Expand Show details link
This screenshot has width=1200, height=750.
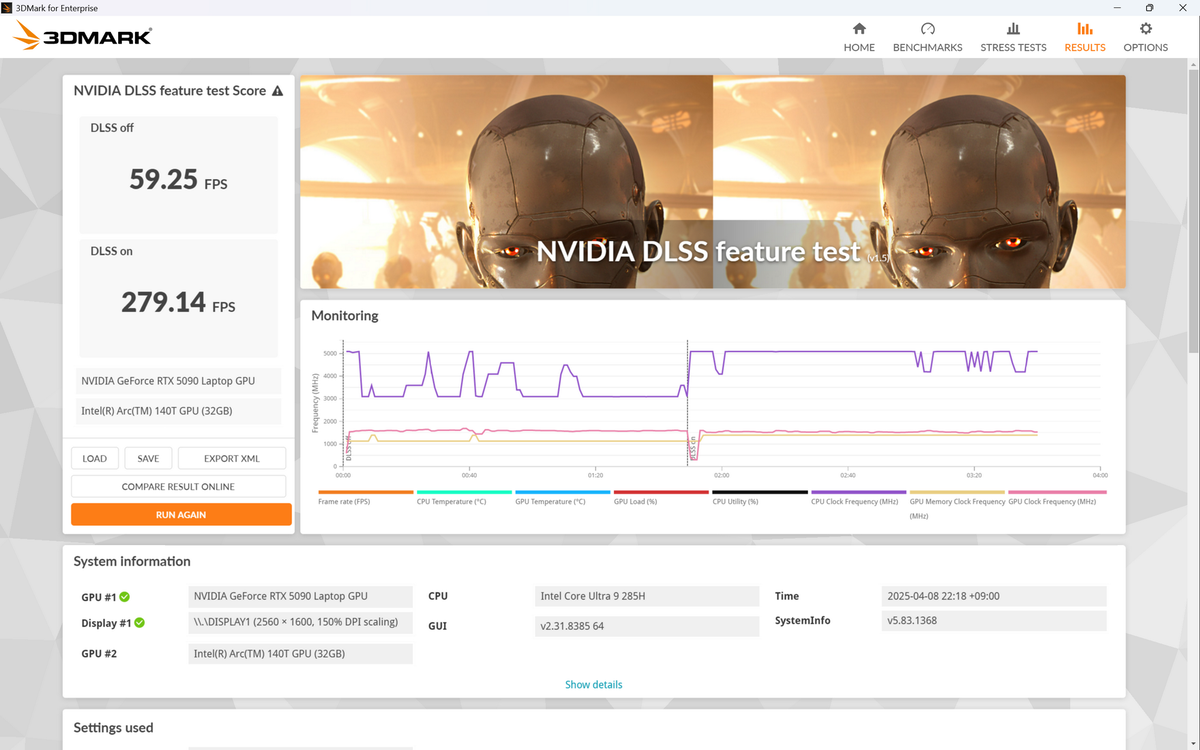pyautogui.click(x=594, y=685)
